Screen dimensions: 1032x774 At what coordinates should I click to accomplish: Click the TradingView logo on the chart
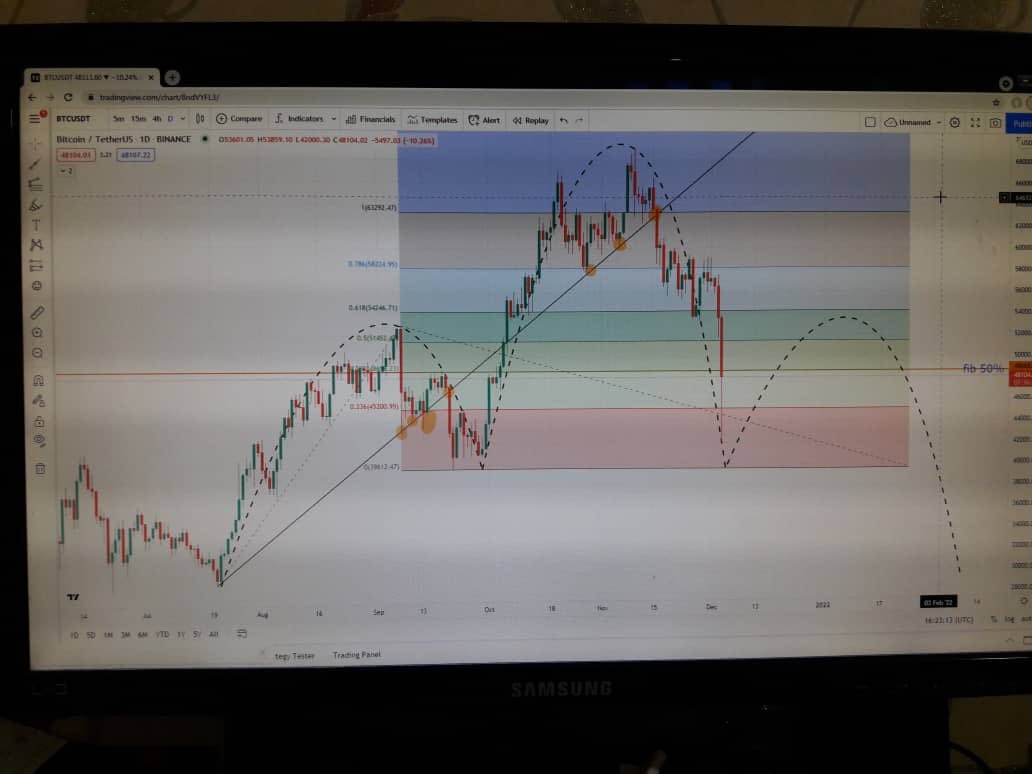tap(73, 597)
